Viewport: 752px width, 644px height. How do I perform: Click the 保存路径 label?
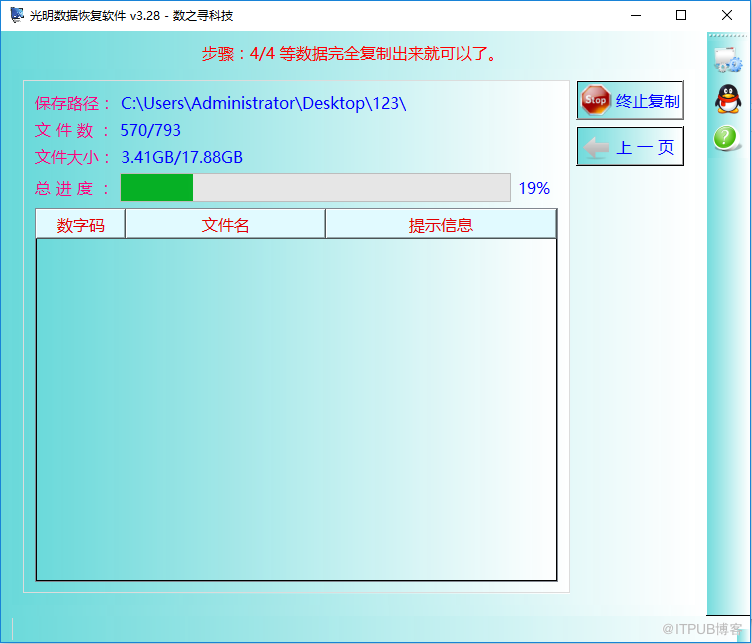72,104
